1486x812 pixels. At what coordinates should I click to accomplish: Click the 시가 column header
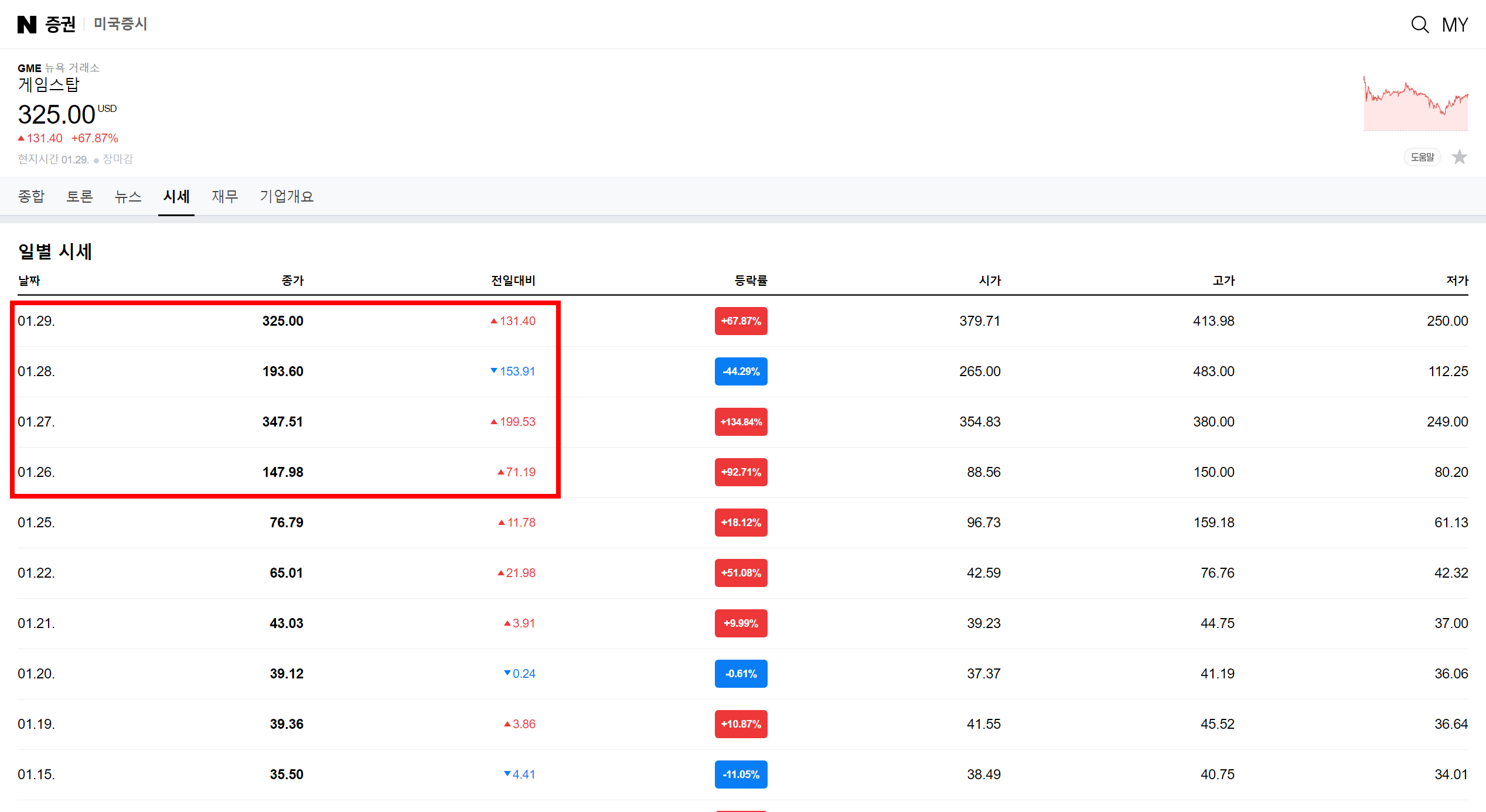click(990, 281)
